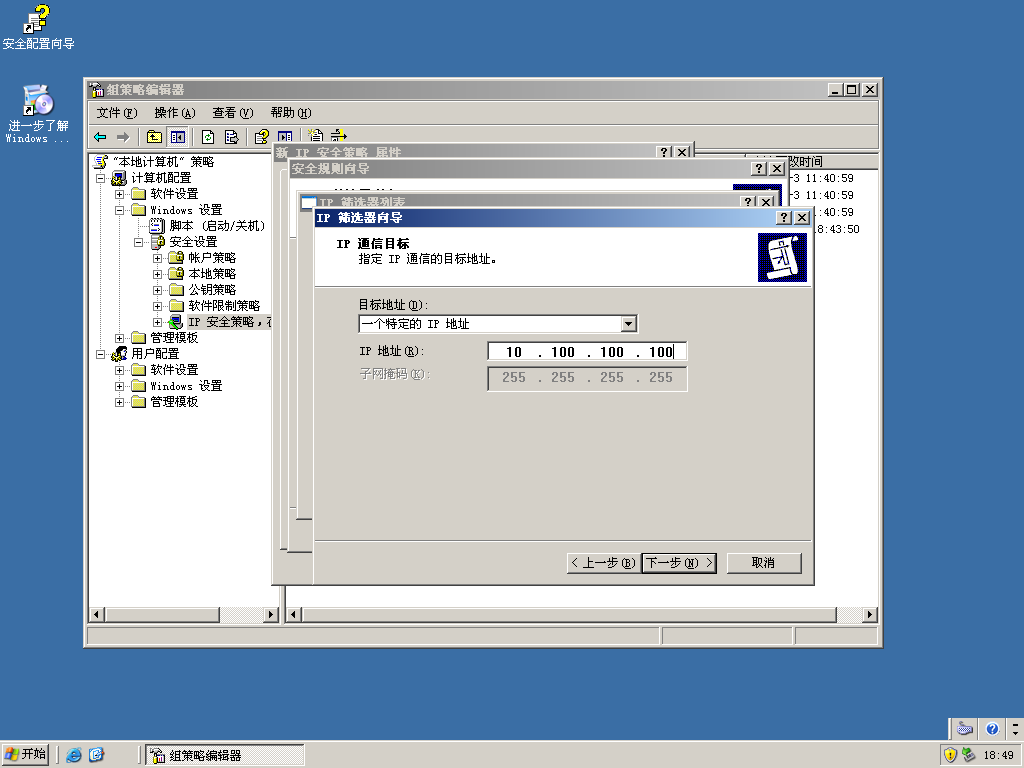Collapse the Windows 设置 node under 计算机配置
The height and width of the screenshot is (768, 1024).
pyautogui.click(x=120, y=210)
